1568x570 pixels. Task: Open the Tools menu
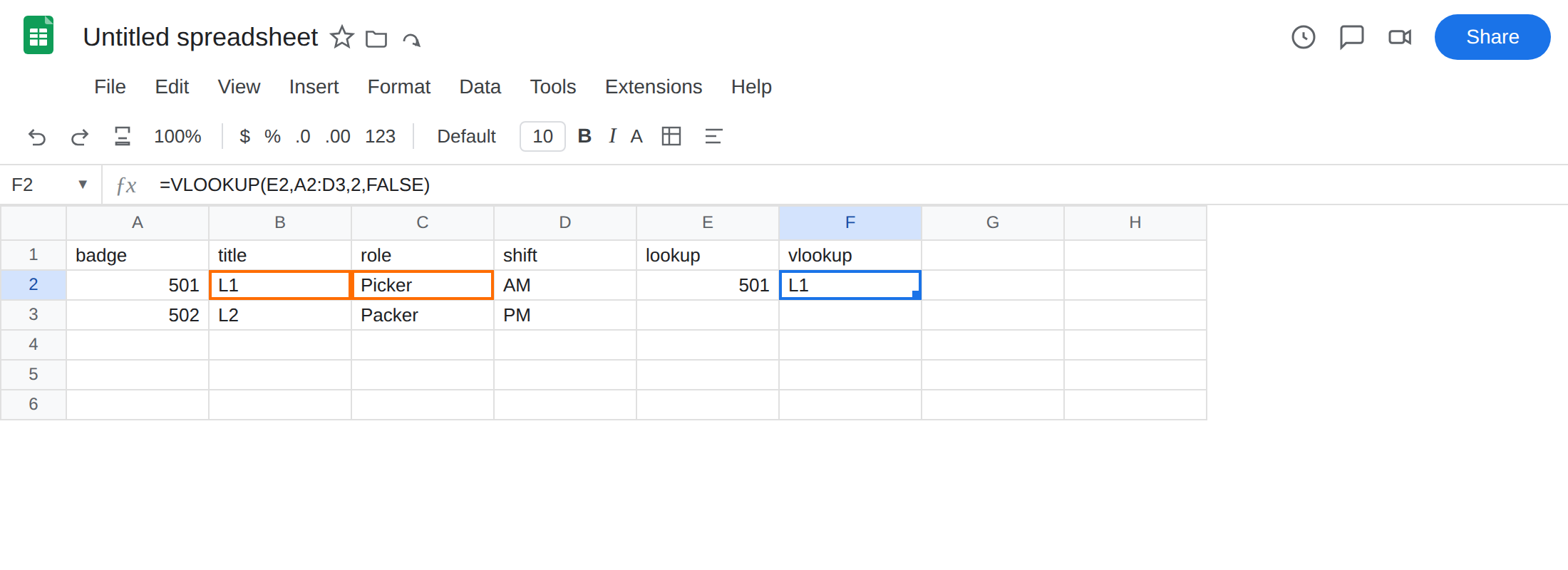(x=553, y=87)
